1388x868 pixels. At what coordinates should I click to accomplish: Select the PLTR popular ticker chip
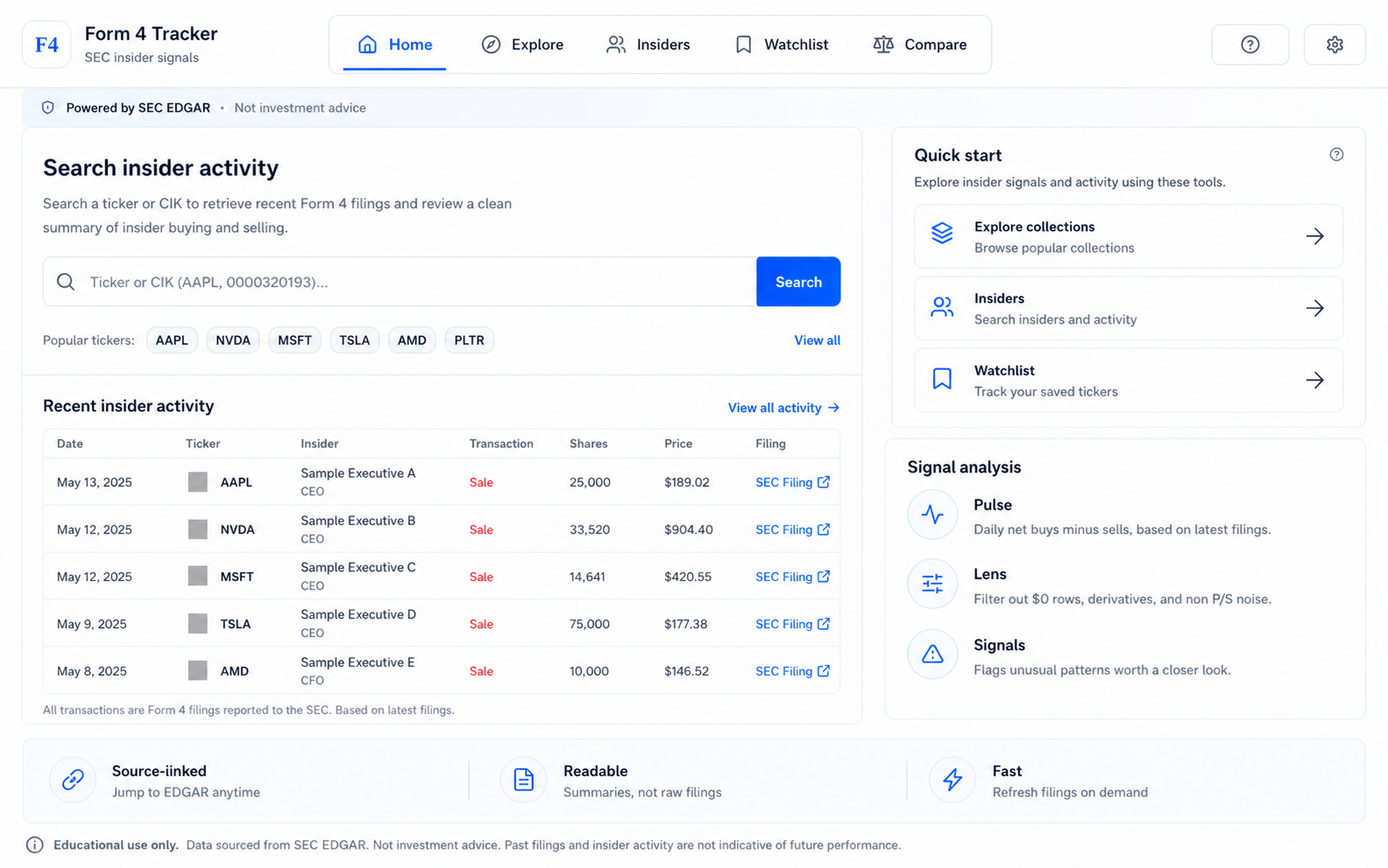click(469, 340)
